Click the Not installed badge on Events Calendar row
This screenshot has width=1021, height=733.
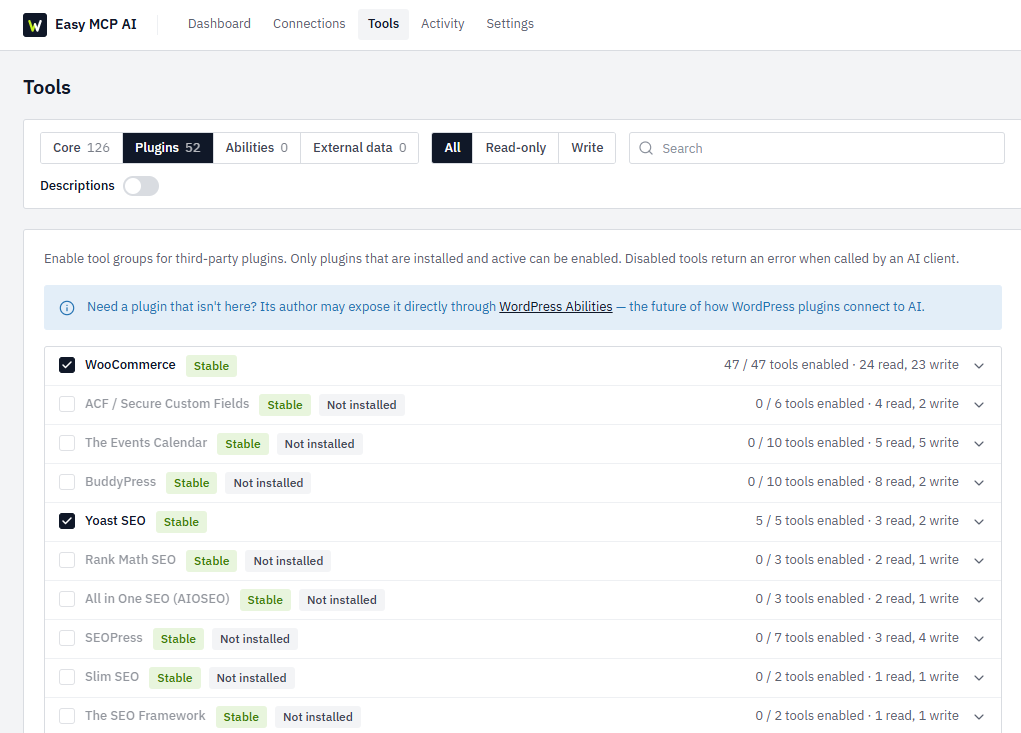(320, 444)
